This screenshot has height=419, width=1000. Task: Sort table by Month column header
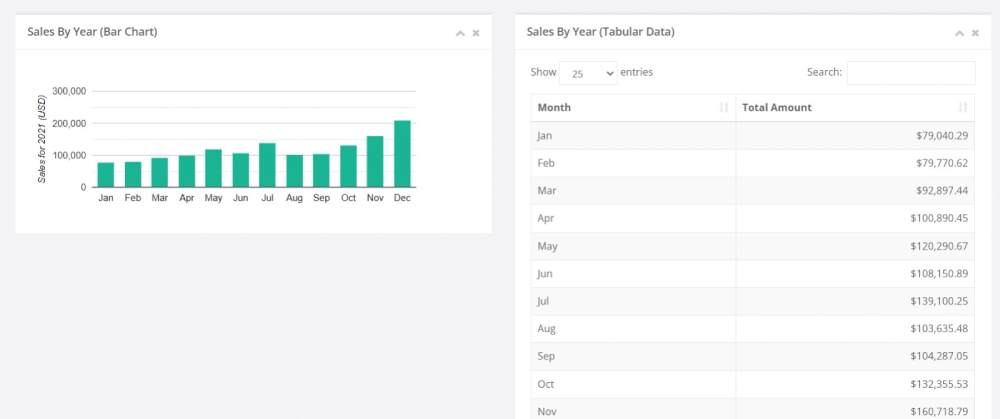pyautogui.click(x=633, y=108)
